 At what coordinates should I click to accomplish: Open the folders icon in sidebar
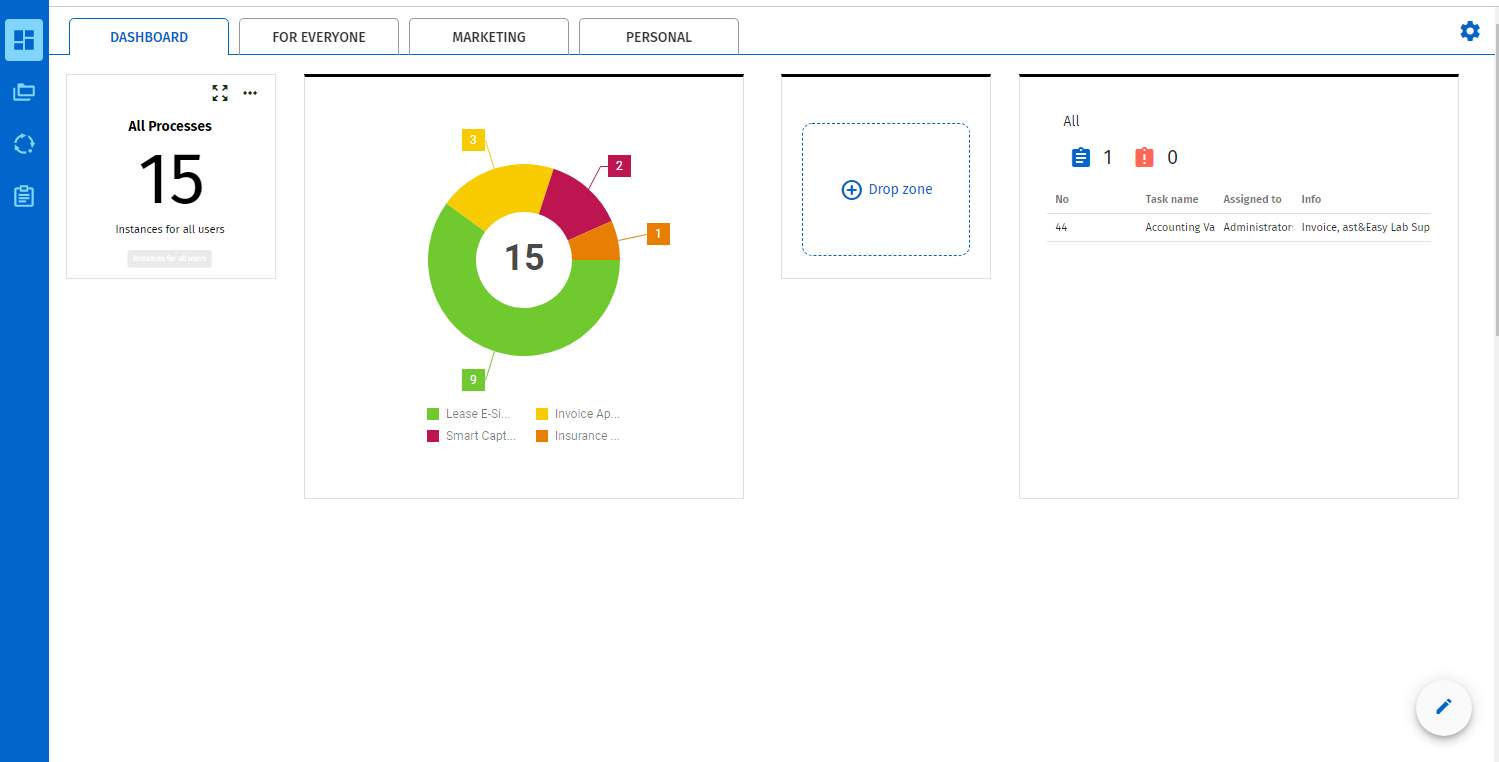click(24, 92)
